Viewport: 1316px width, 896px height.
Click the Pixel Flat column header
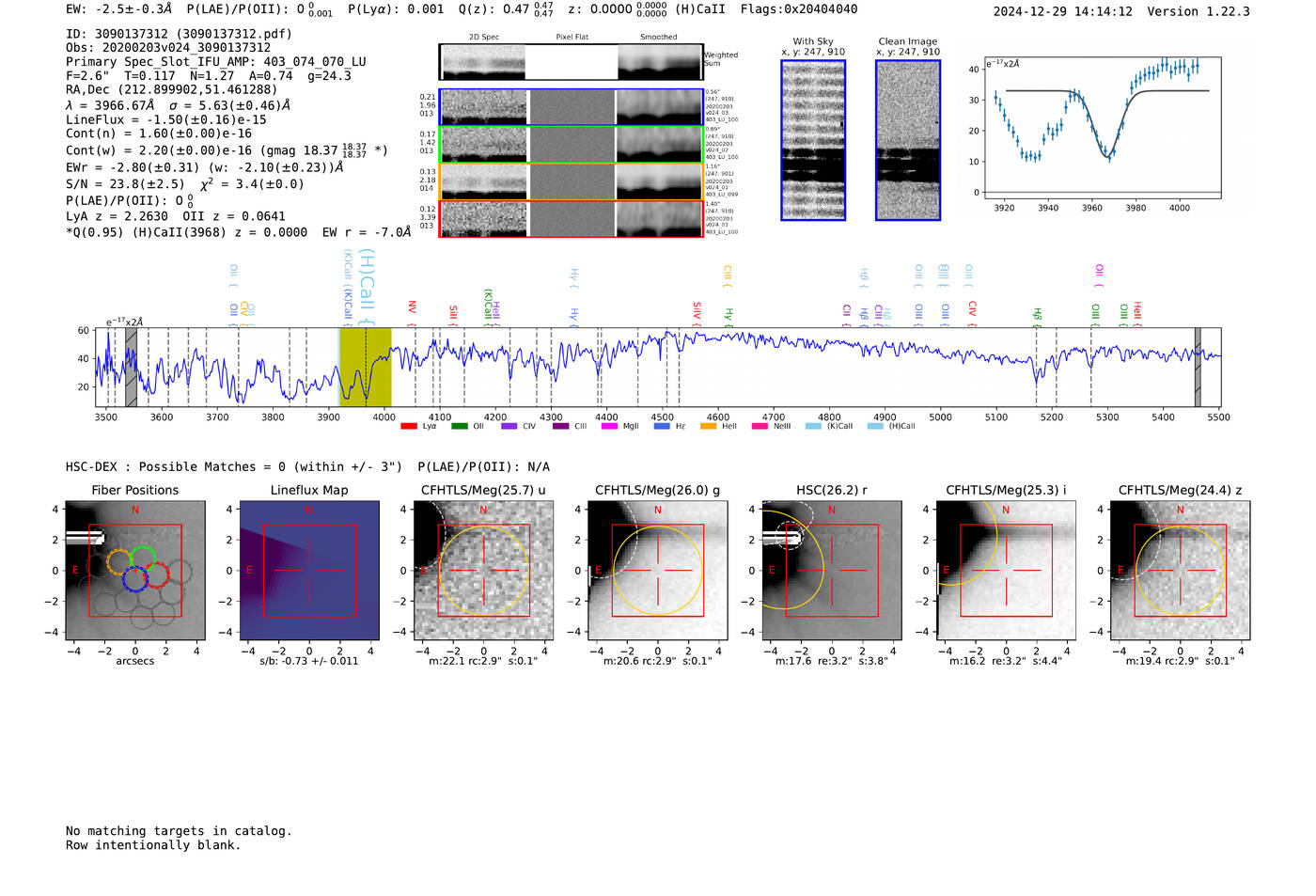point(572,38)
